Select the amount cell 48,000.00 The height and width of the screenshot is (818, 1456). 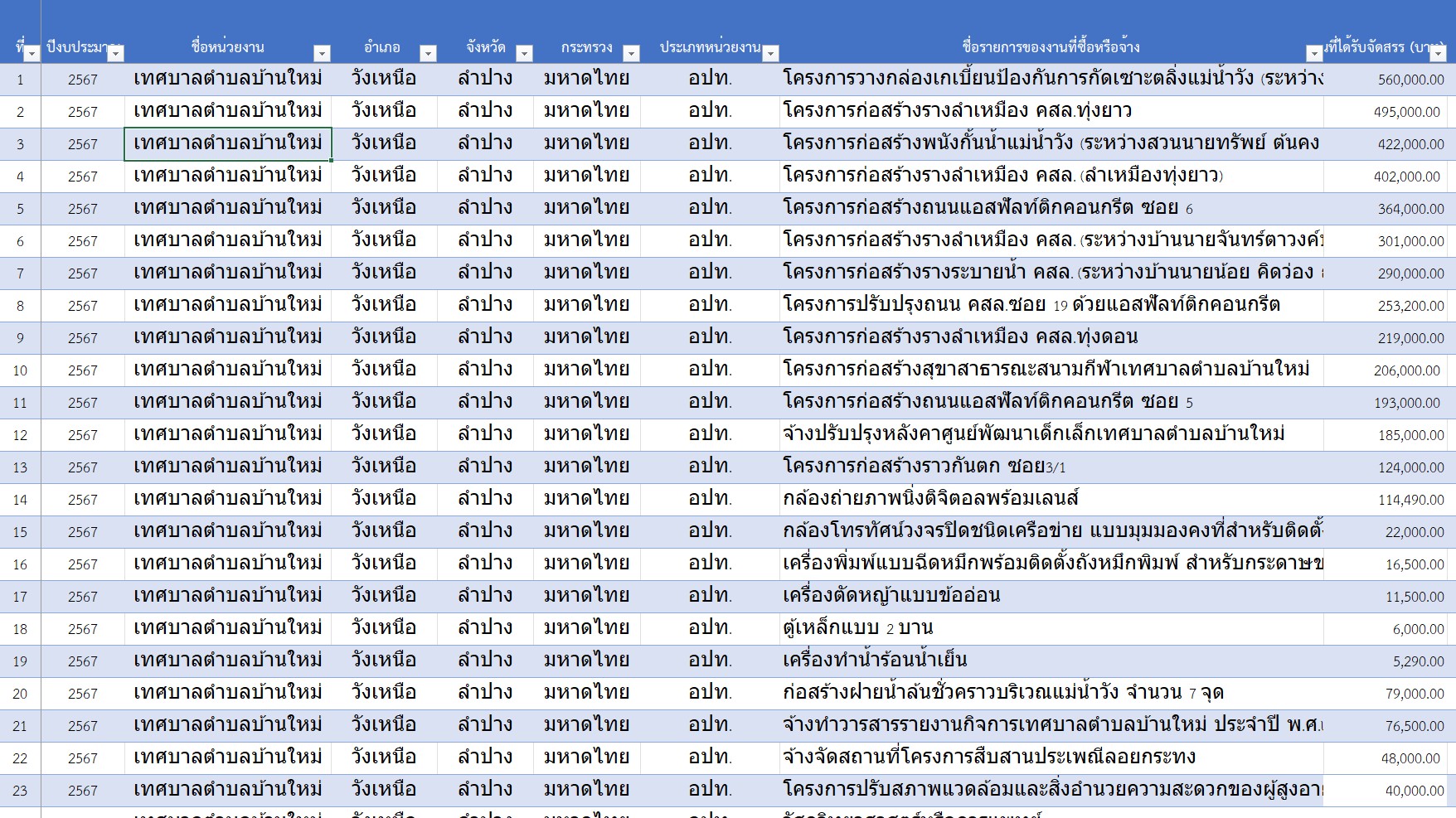[x=1386, y=758]
